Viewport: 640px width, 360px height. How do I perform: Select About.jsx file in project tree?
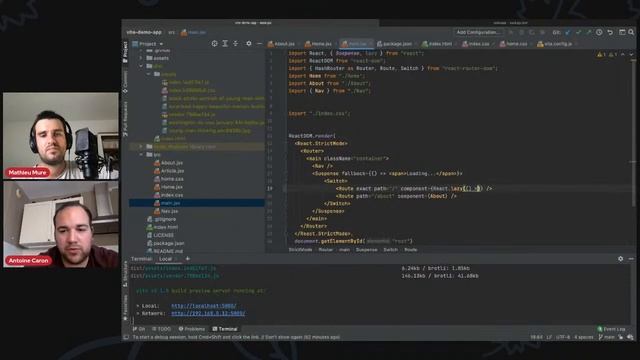coord(168,162)
